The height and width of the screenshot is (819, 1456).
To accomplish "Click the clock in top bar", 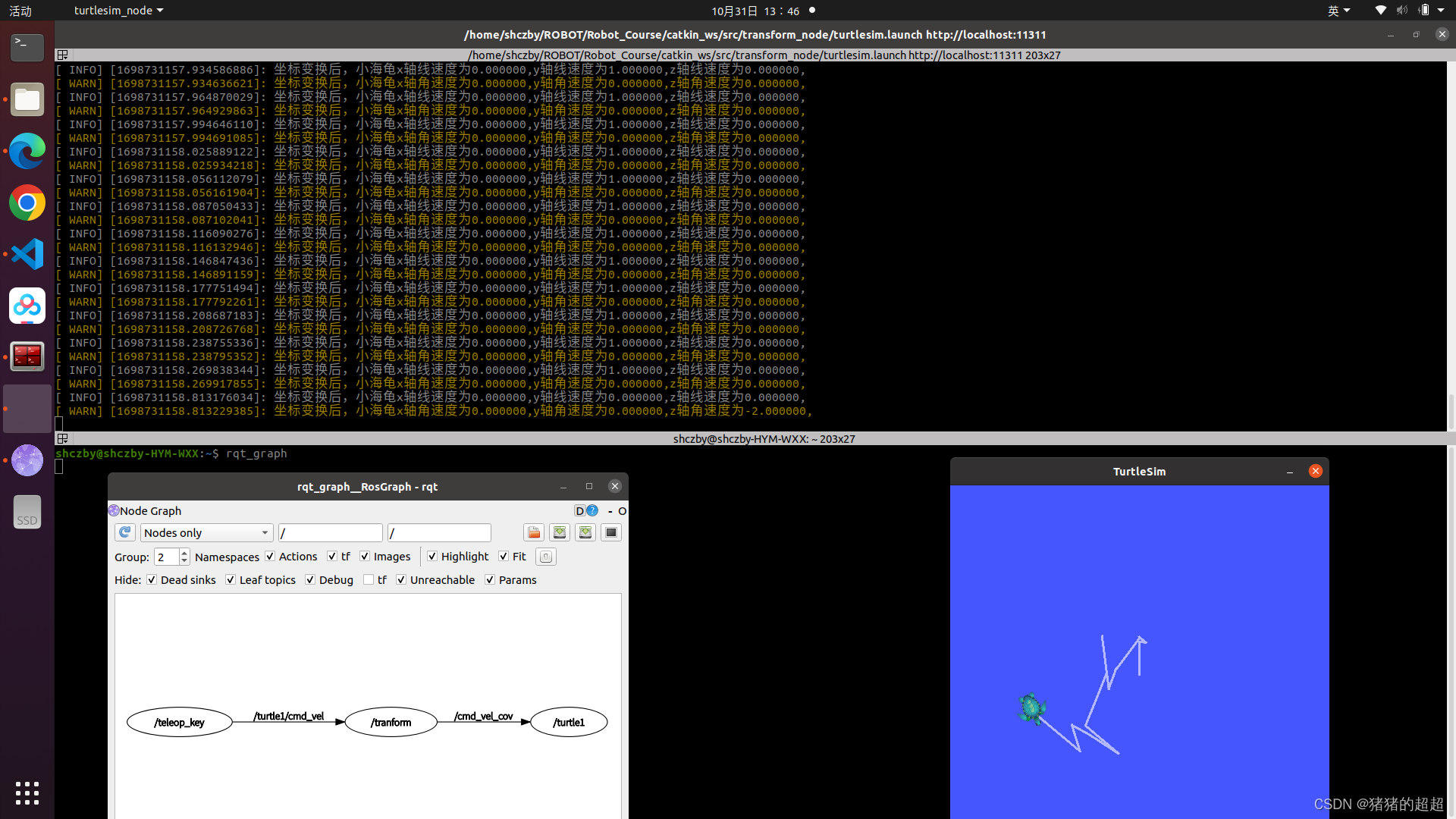I will click(x=755, y=11).
